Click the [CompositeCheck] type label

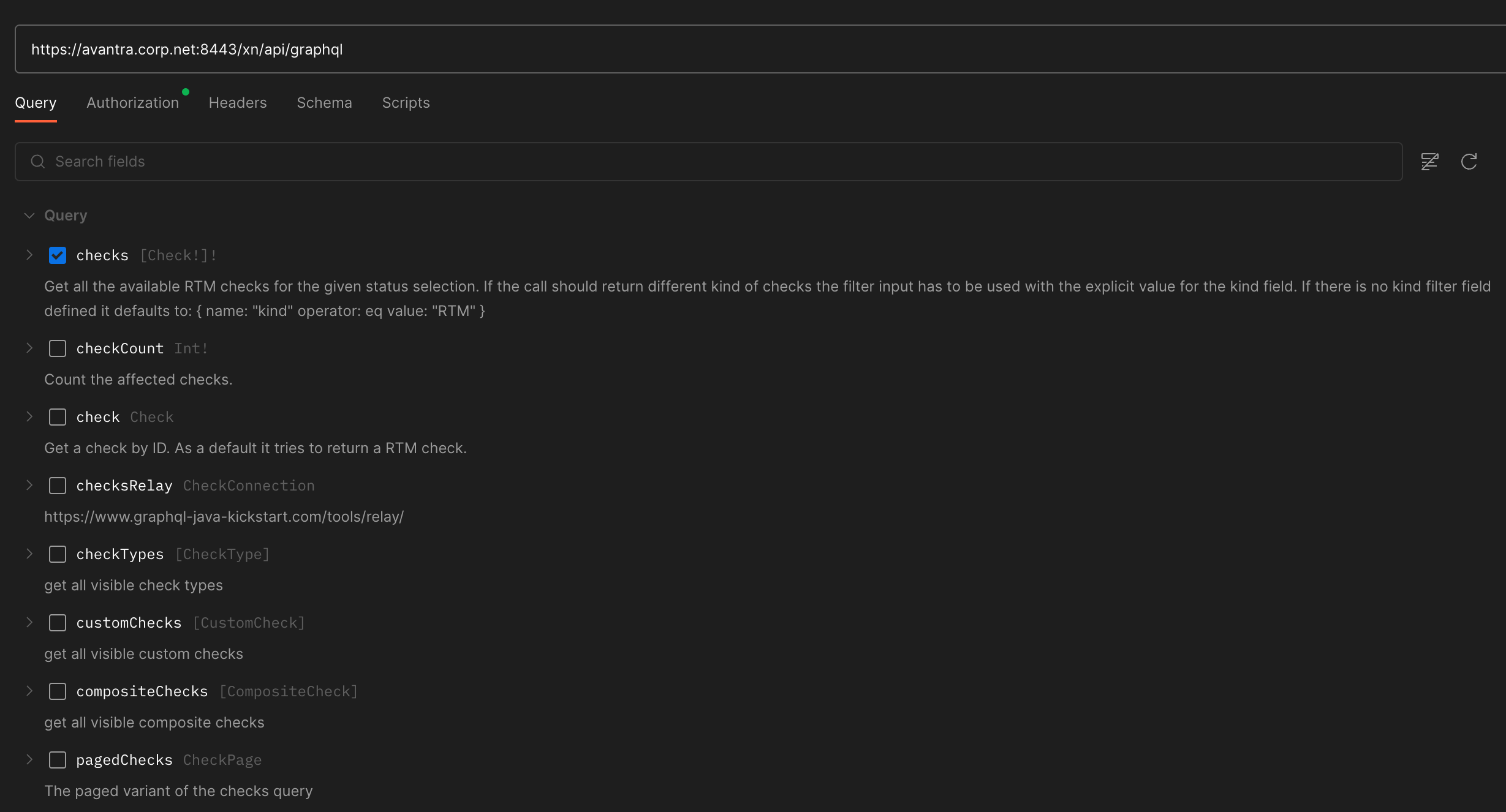[x=289, y=691]
